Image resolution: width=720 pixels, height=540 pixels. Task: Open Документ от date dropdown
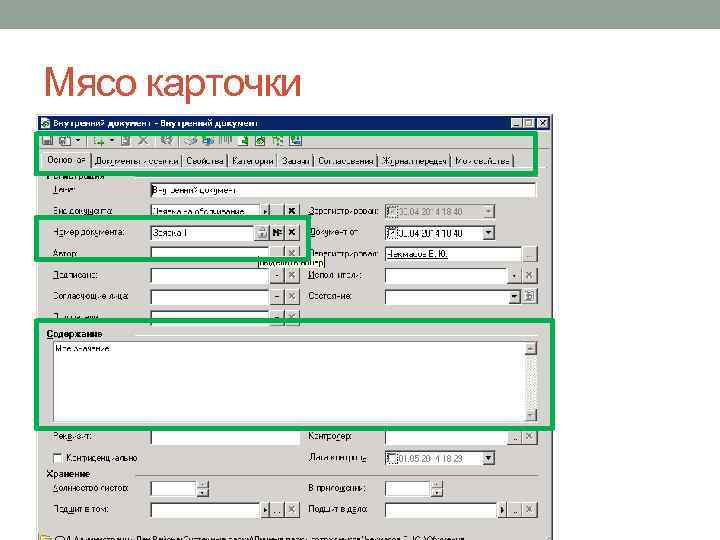tap(488, 233)
